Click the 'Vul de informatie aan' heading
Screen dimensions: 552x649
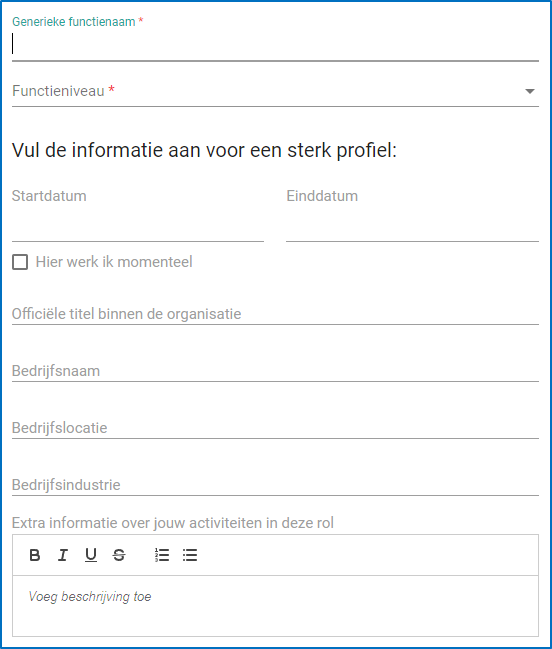[204, 150]
